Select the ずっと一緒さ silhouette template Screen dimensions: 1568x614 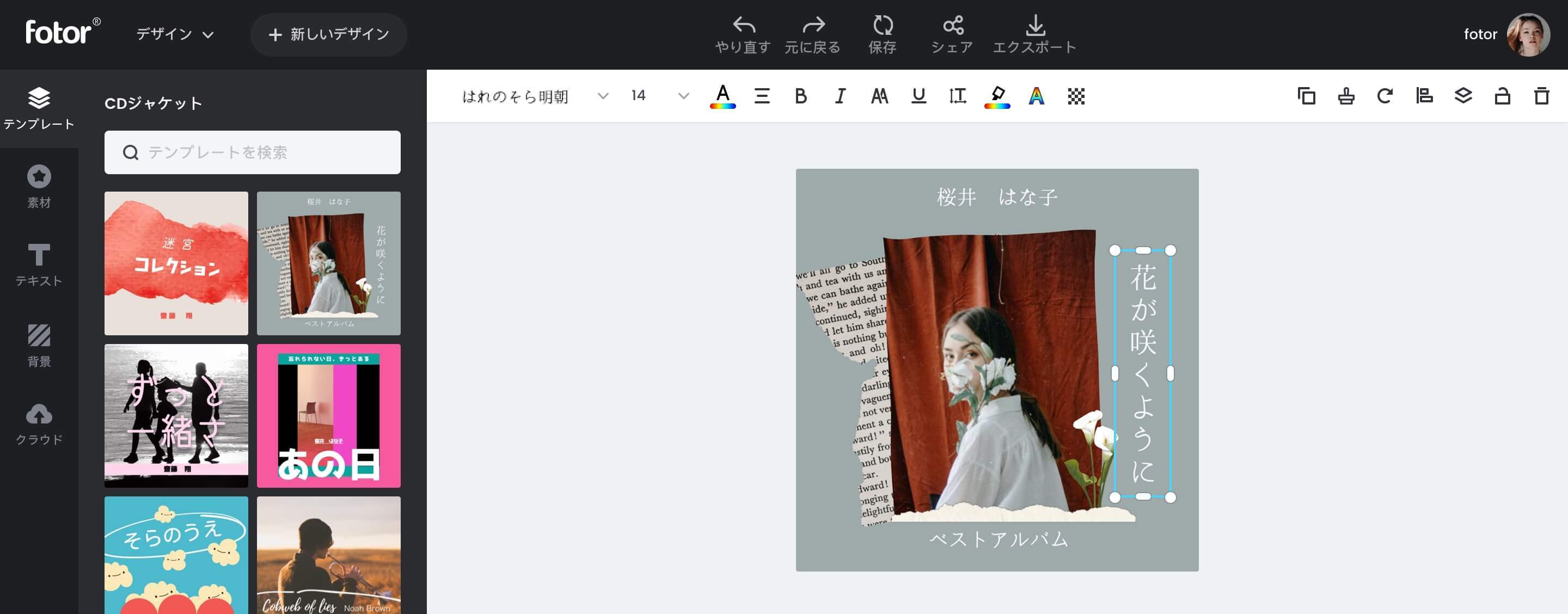pos(176,416)
